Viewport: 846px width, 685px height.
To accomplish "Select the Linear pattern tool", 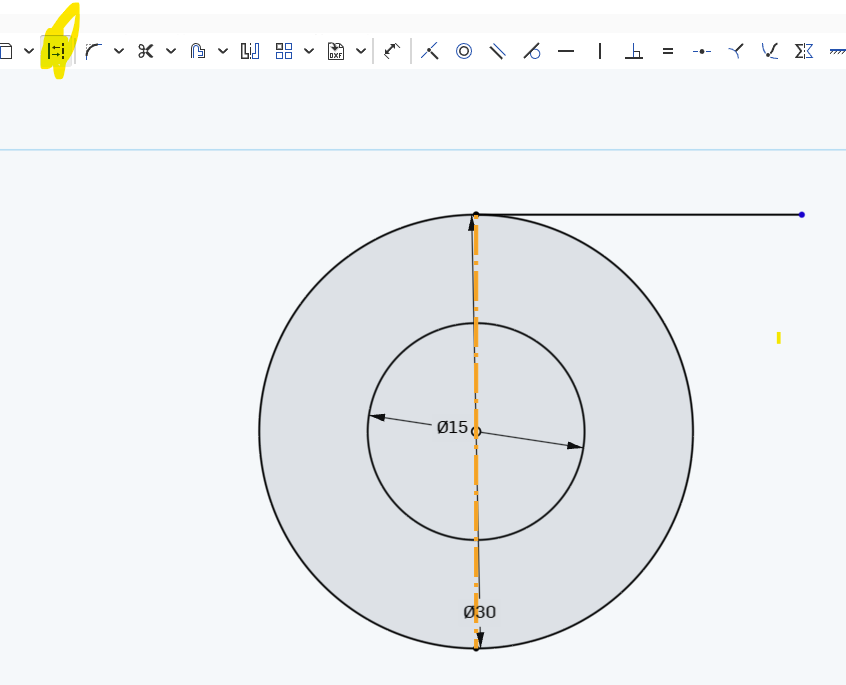I will point(284,51).
